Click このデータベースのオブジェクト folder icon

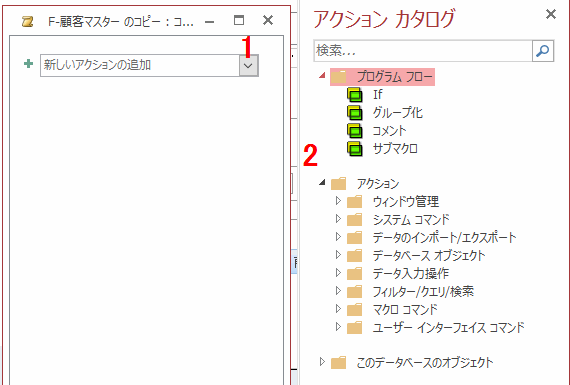coord(338,362)
